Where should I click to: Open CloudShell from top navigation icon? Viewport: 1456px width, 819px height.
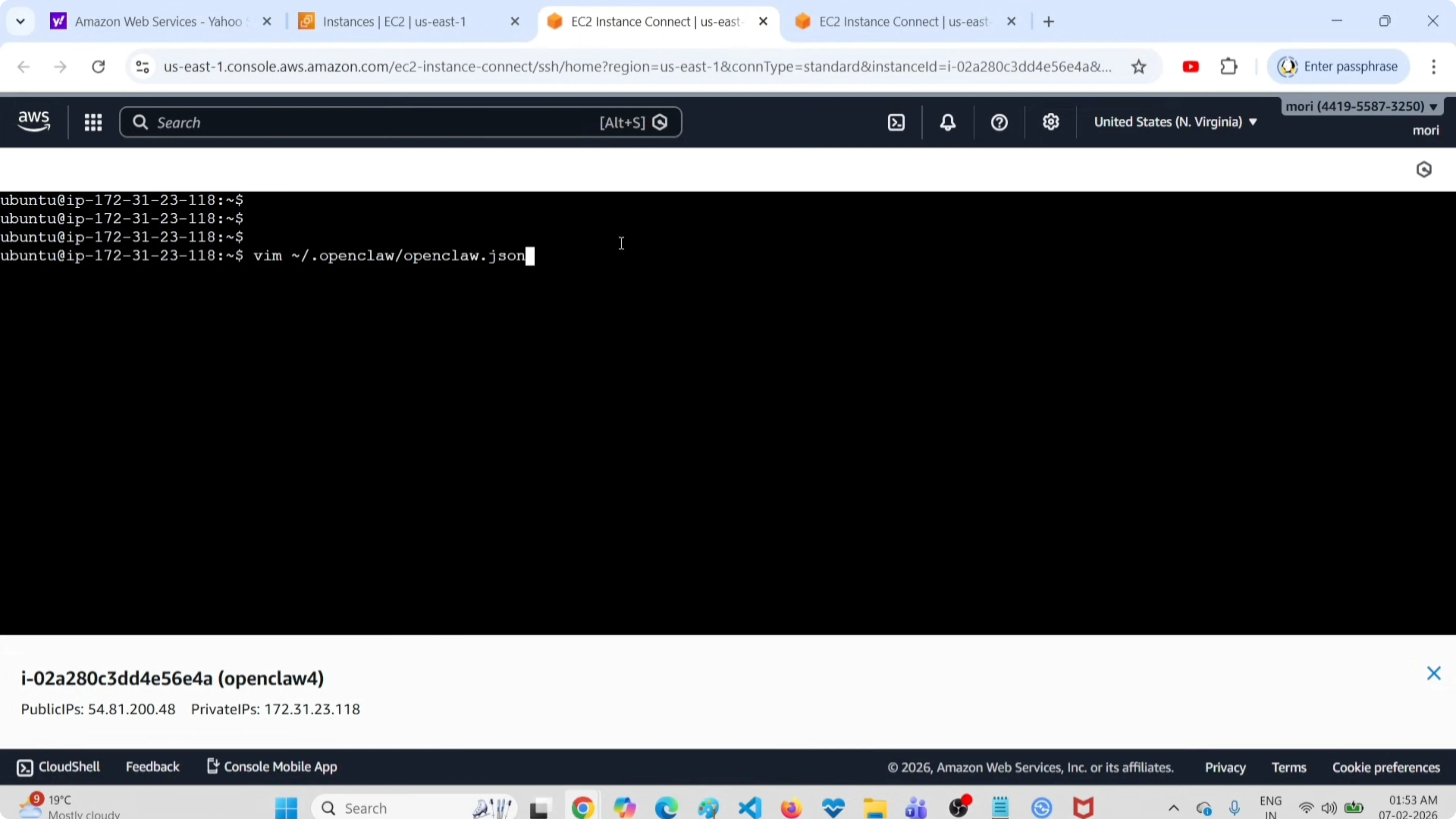pos(896,122)
